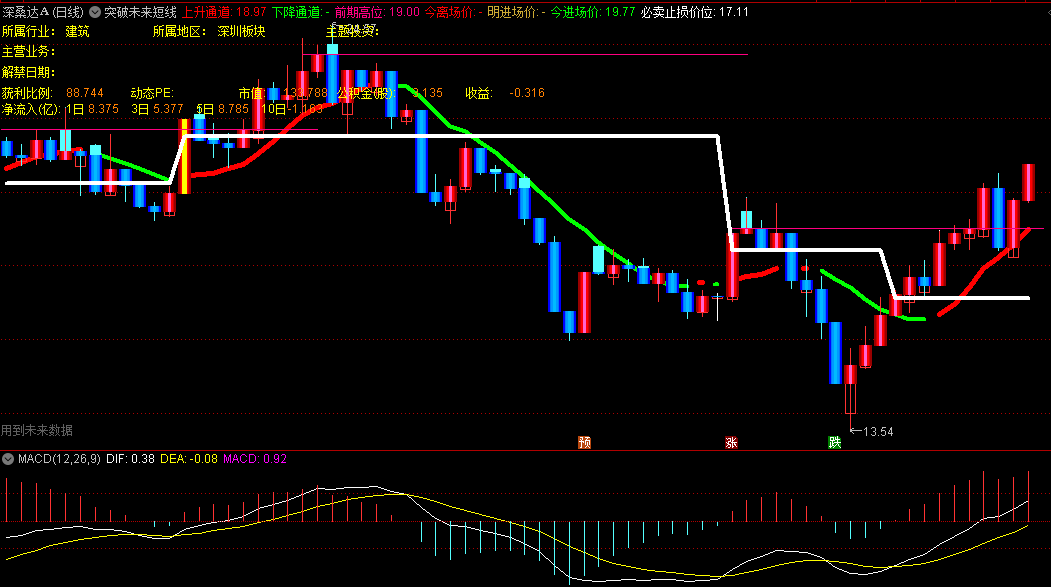Click the 5日 8.785 net inflow value
Image resolution: width=1051 pixels, height=587 pixels.
222,109
